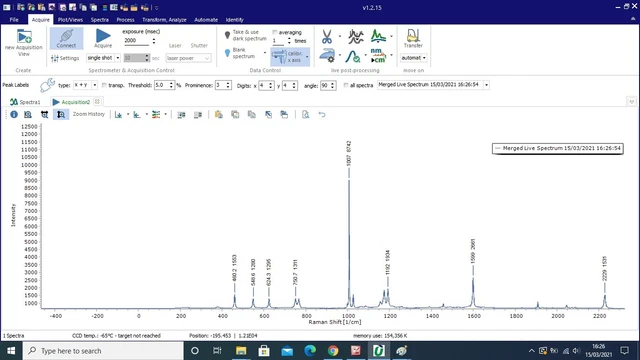Viewport: 640px width, 360px height.
Task: Adjust the exposure time stepper
Action: [154, 40]
